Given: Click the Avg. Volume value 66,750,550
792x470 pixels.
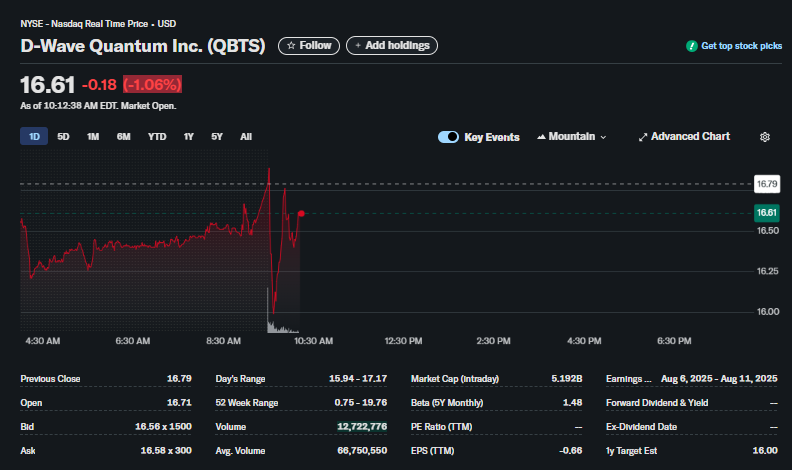Looking at the screenshot, I should (x=362, y=451).
